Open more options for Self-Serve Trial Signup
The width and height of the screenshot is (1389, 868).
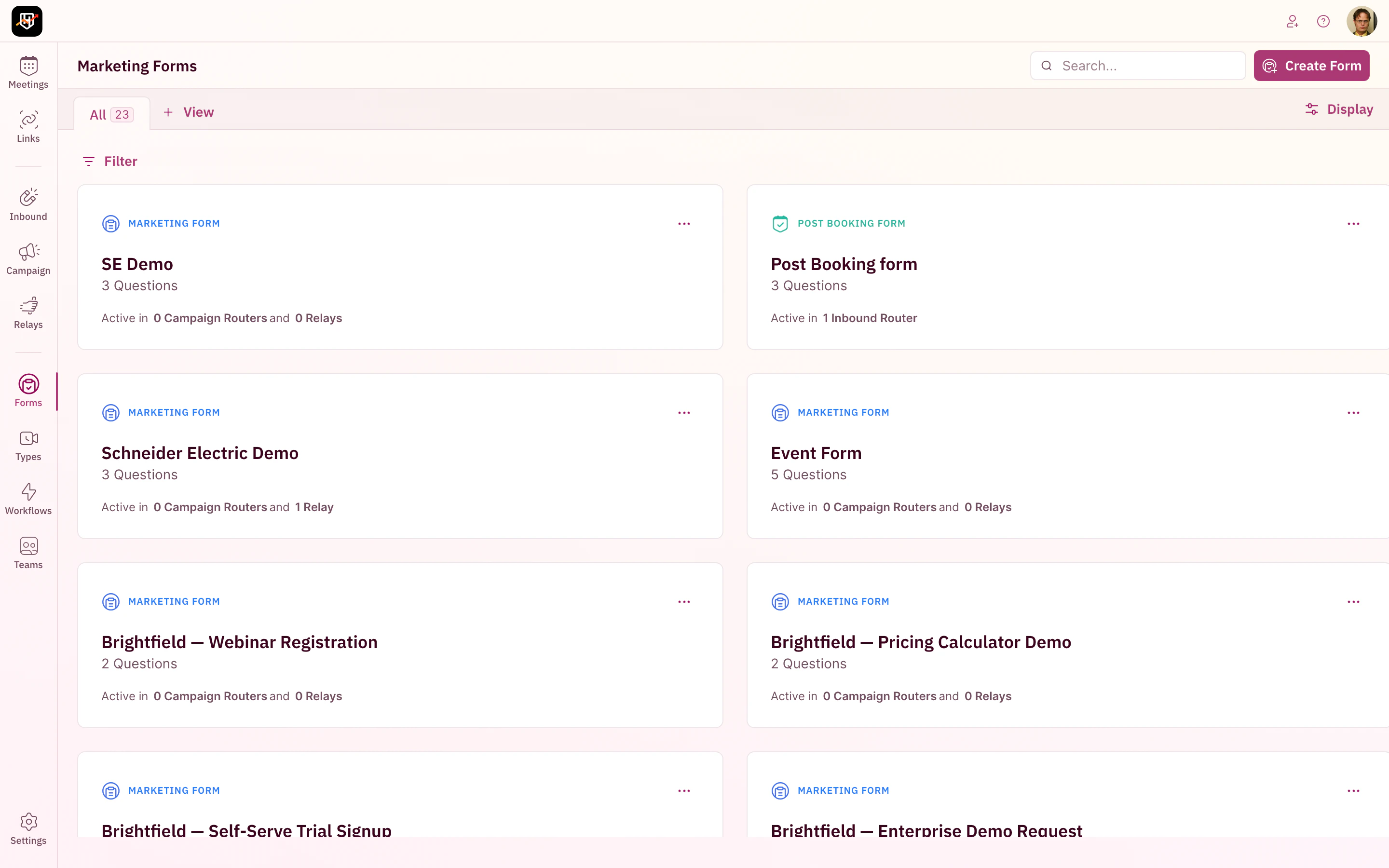click(684, 790)
